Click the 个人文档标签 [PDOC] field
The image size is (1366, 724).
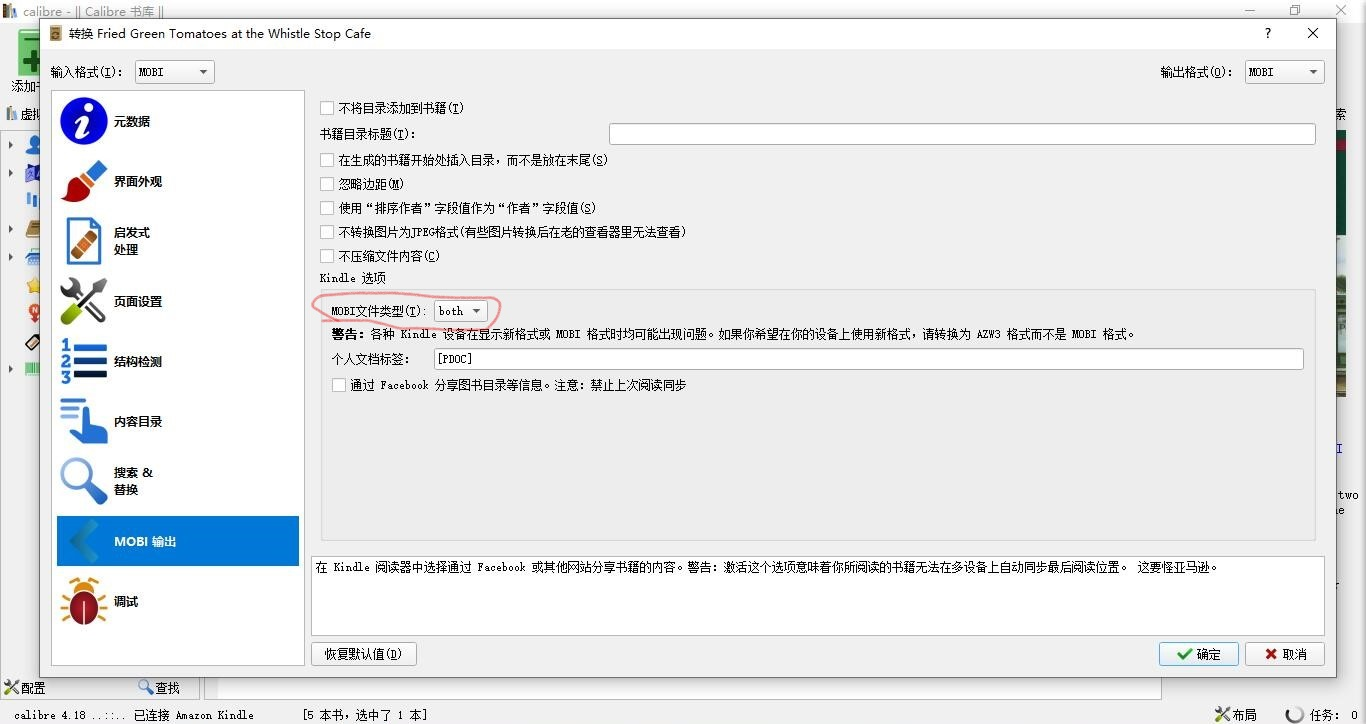(x=868, y=359)
